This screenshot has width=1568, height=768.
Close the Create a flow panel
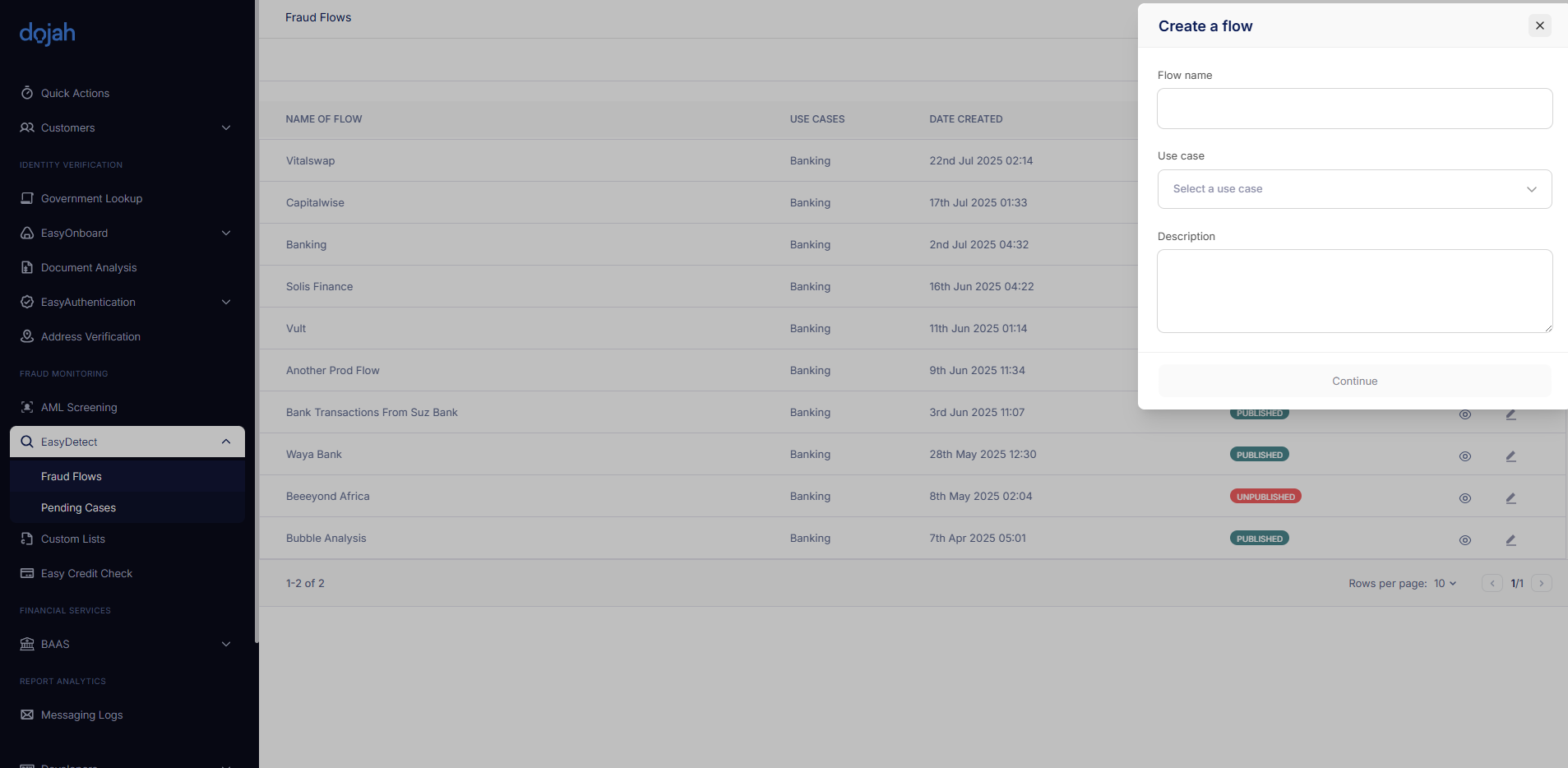pyautogui.click(x=1540, y=25)
